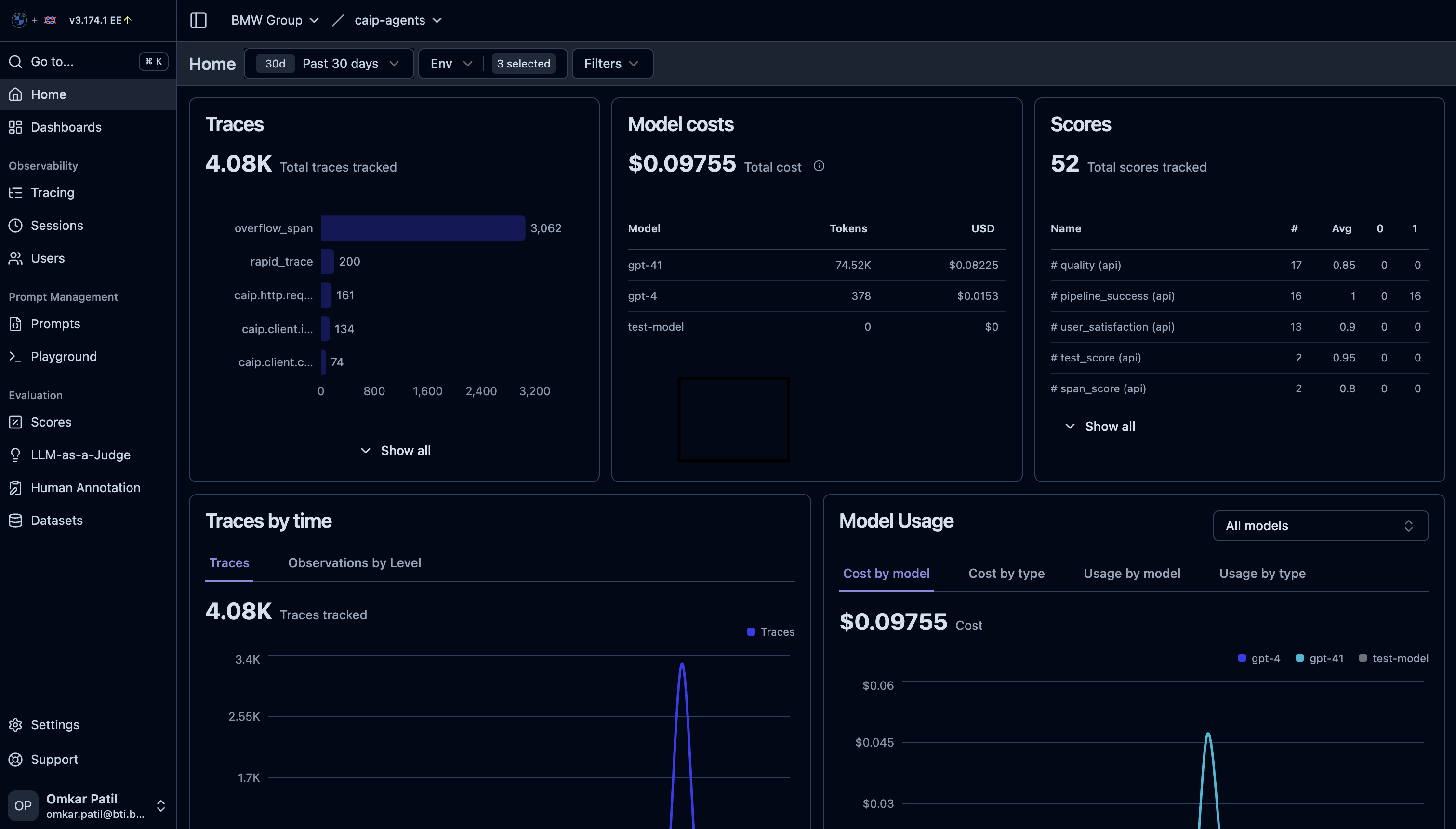Click the Settings gear icon
The width and height of the screenshot is (1456, 829).
pyautogui.click(x=15, y=725)
